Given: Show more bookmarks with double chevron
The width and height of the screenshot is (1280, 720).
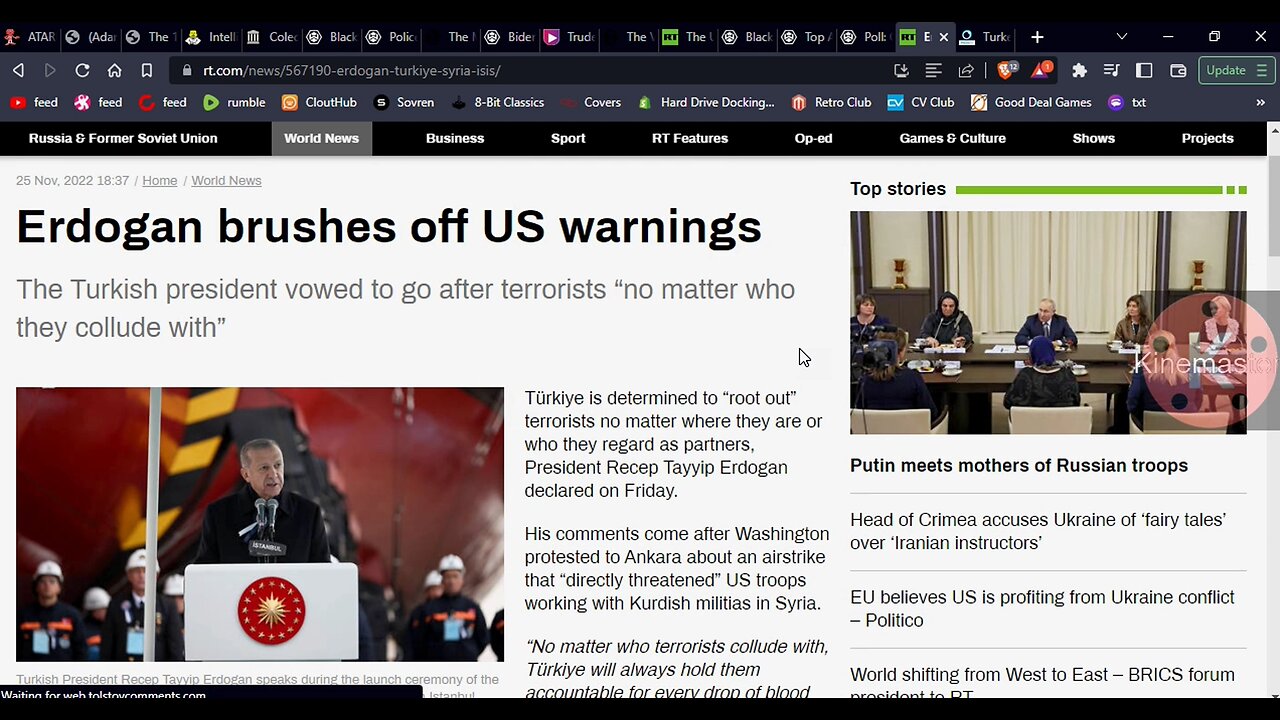Looking at the screenshot, I should pos(1260,102).
